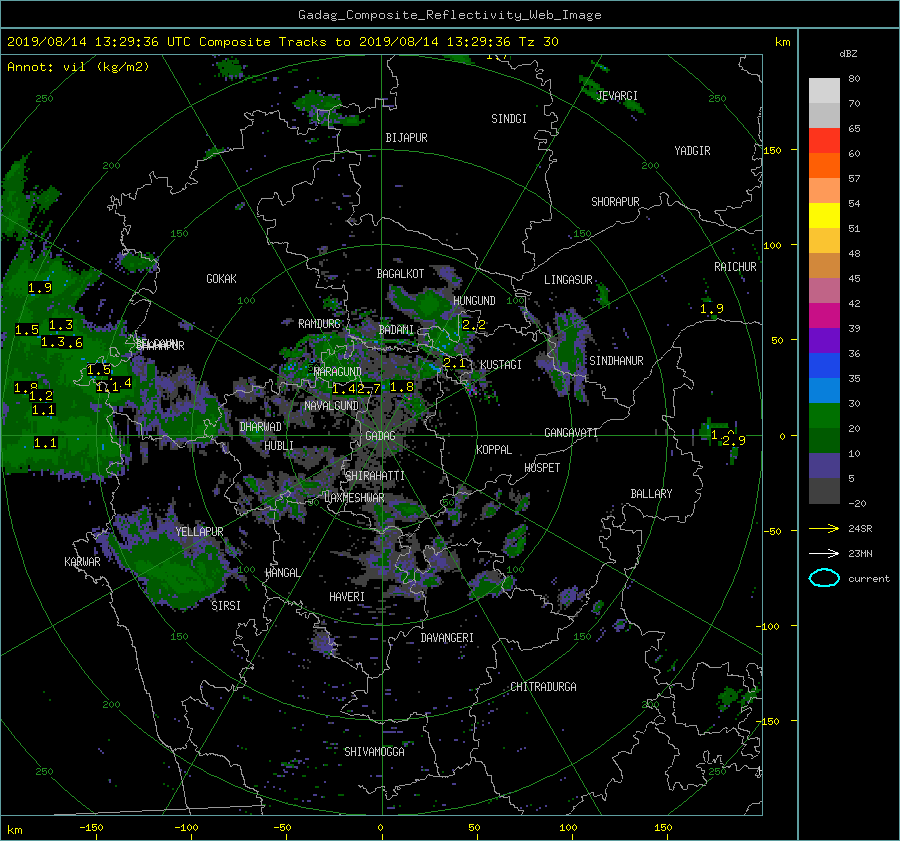Select the light gray 70-80 dBZ swatch
Screen dimensions: 900x841
[x=824, y=90]
